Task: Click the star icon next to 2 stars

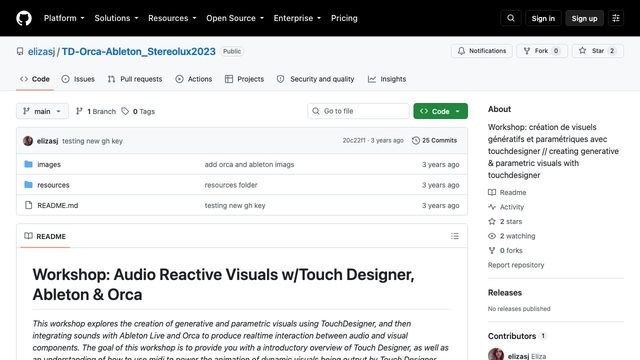Action: [x=492, y=221]
